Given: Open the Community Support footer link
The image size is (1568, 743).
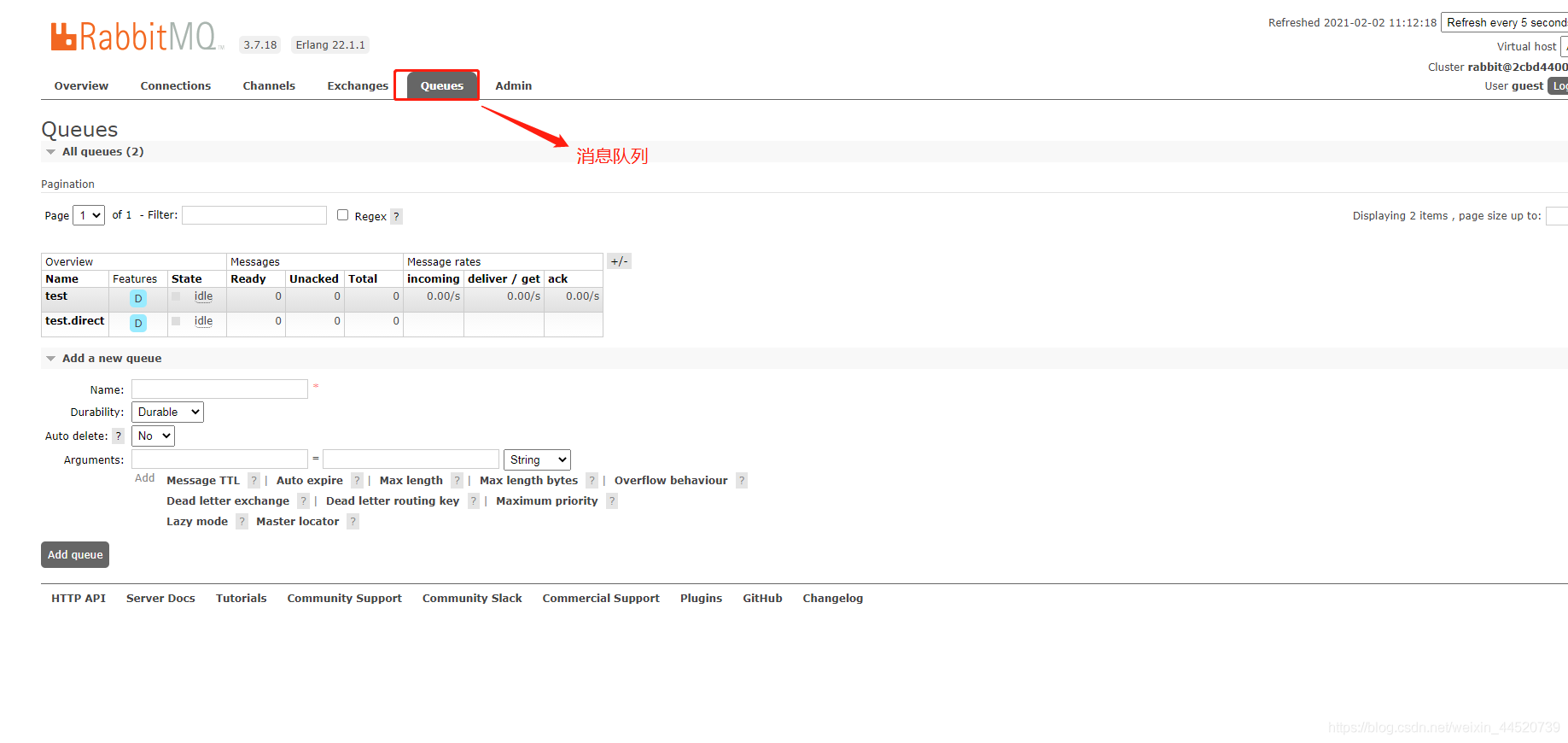Looking at the screenshot, I should (345, 599).
